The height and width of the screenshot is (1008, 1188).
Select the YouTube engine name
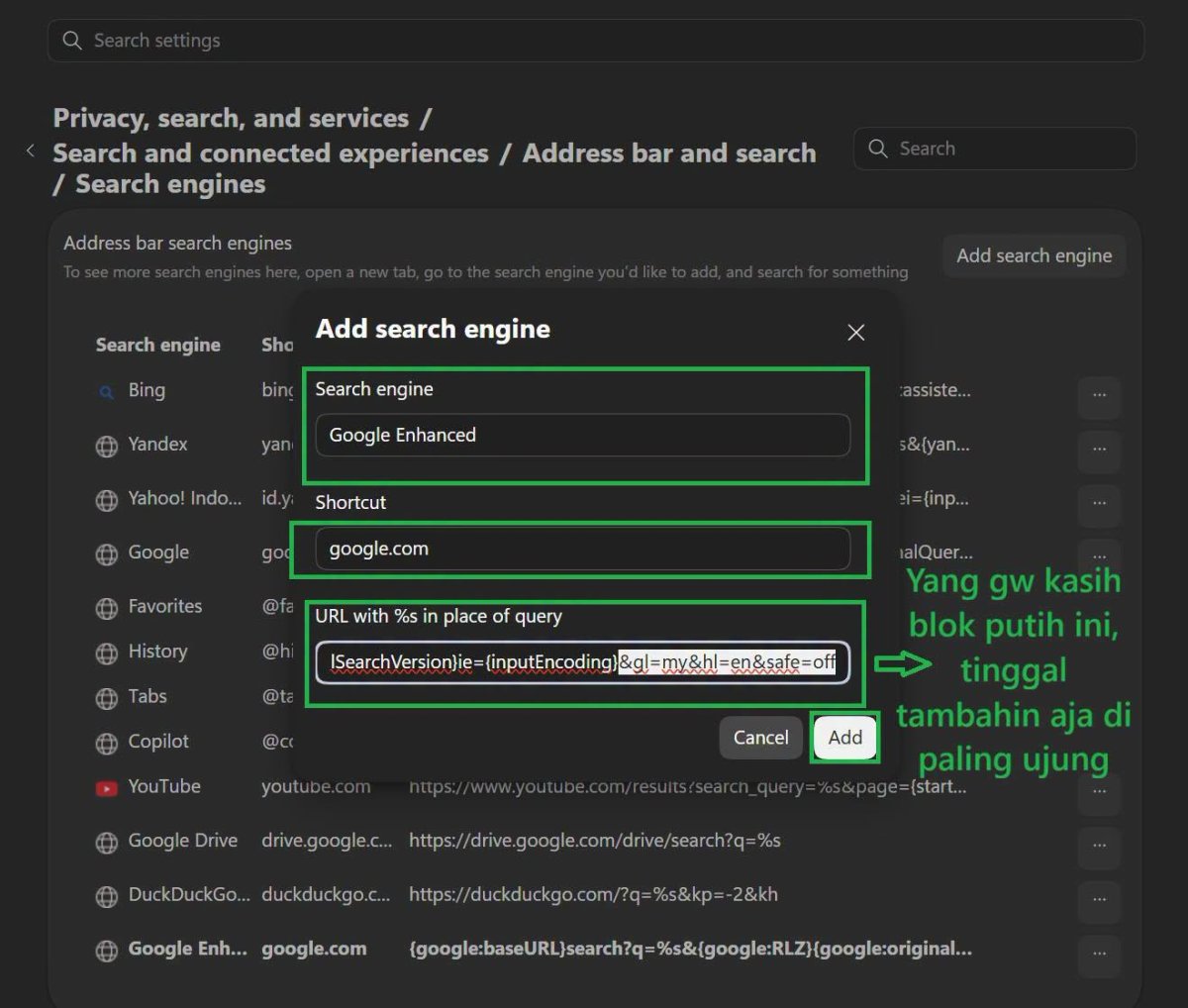click(x=164, y=786)
